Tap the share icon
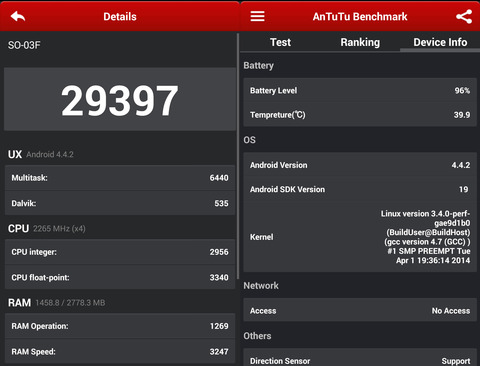This screenshot has width=480, height=366. click(464, 16)
